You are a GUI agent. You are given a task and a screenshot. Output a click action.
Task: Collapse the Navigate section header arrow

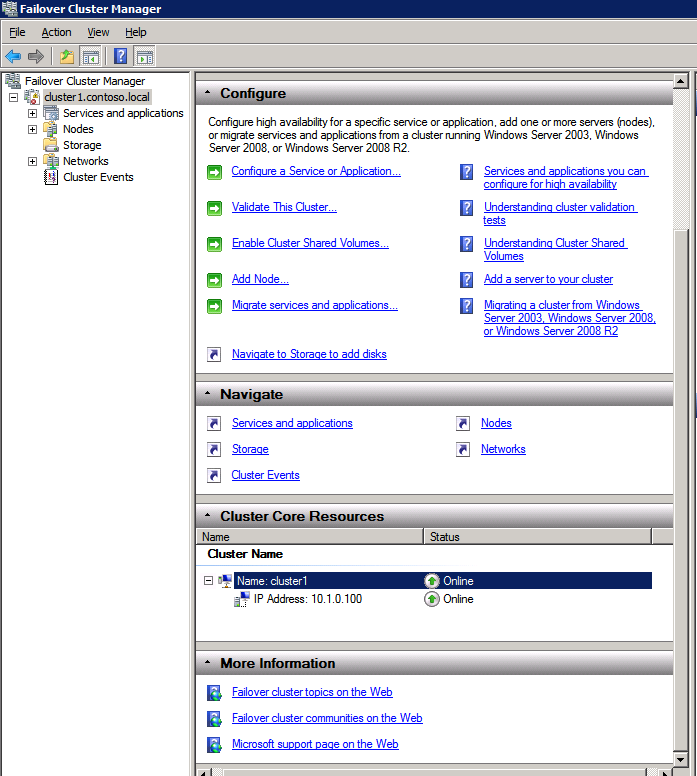[x=208, y=393]
